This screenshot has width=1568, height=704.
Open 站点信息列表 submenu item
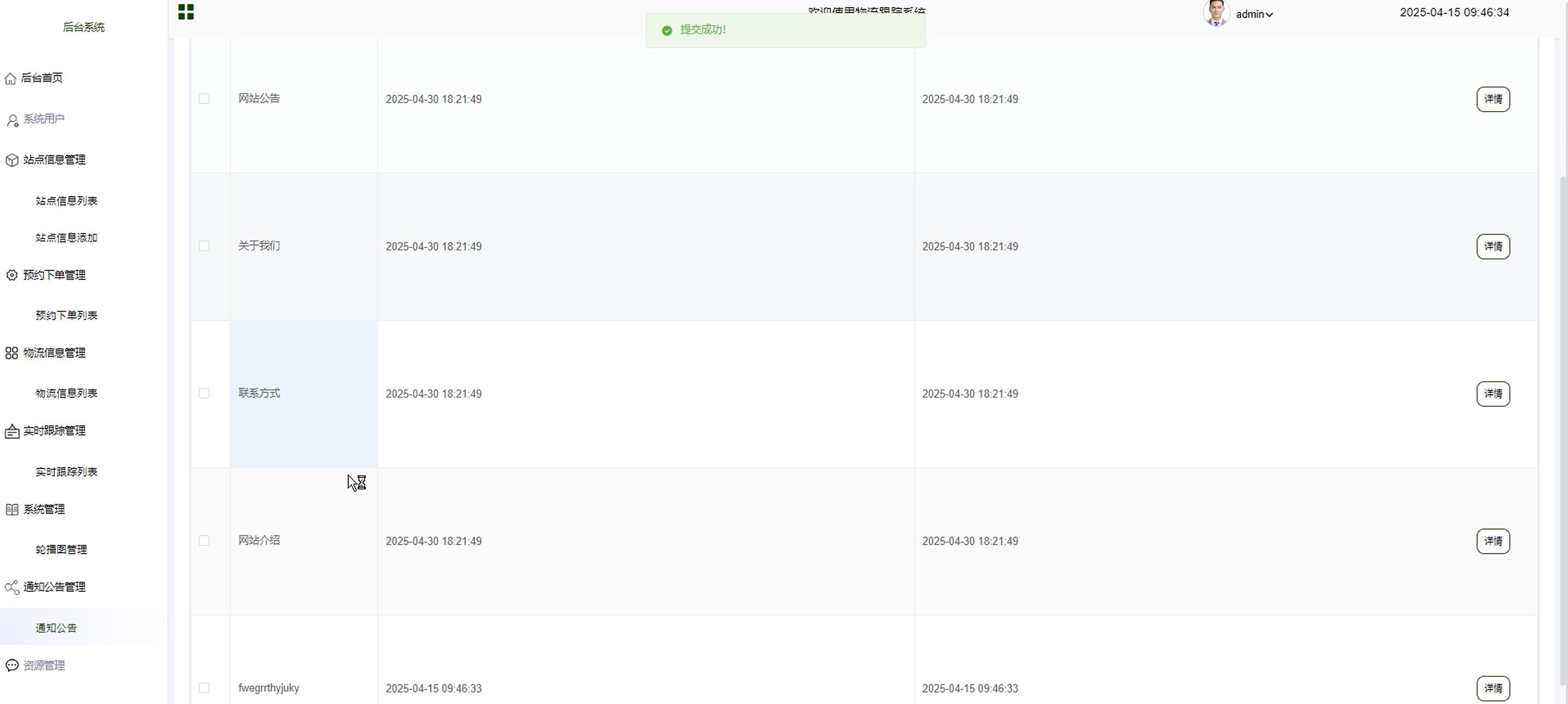tap(66, 201)
